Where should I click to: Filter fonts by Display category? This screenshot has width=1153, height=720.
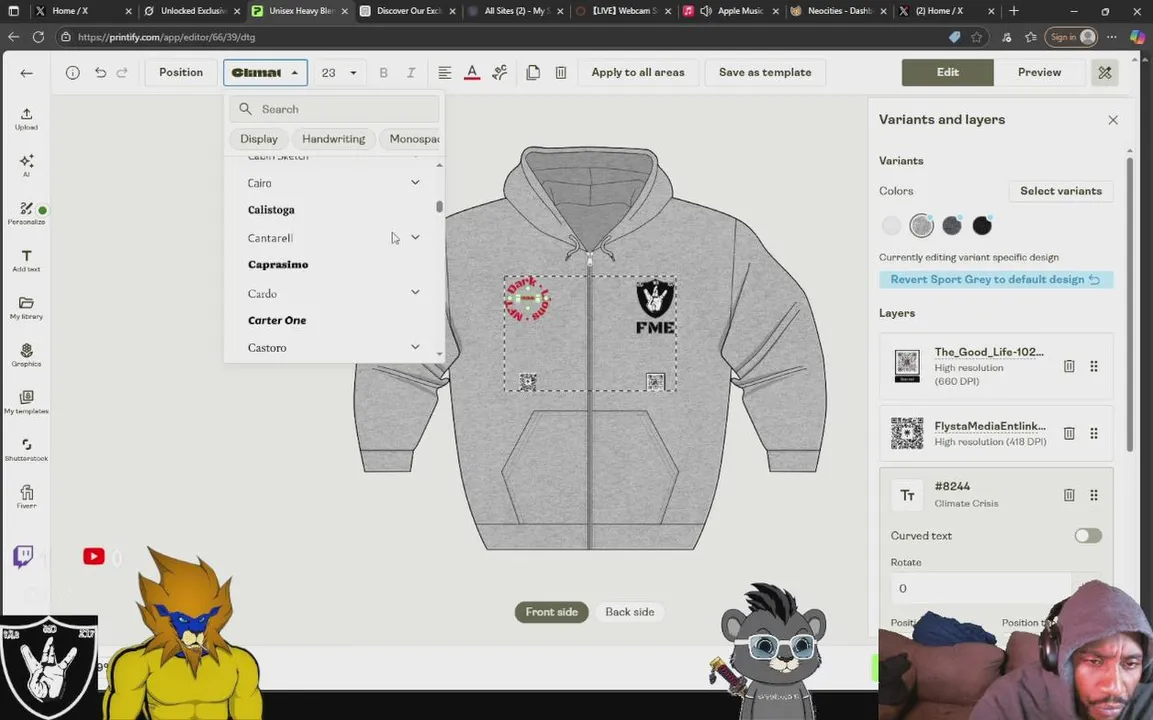click(259, 139)
